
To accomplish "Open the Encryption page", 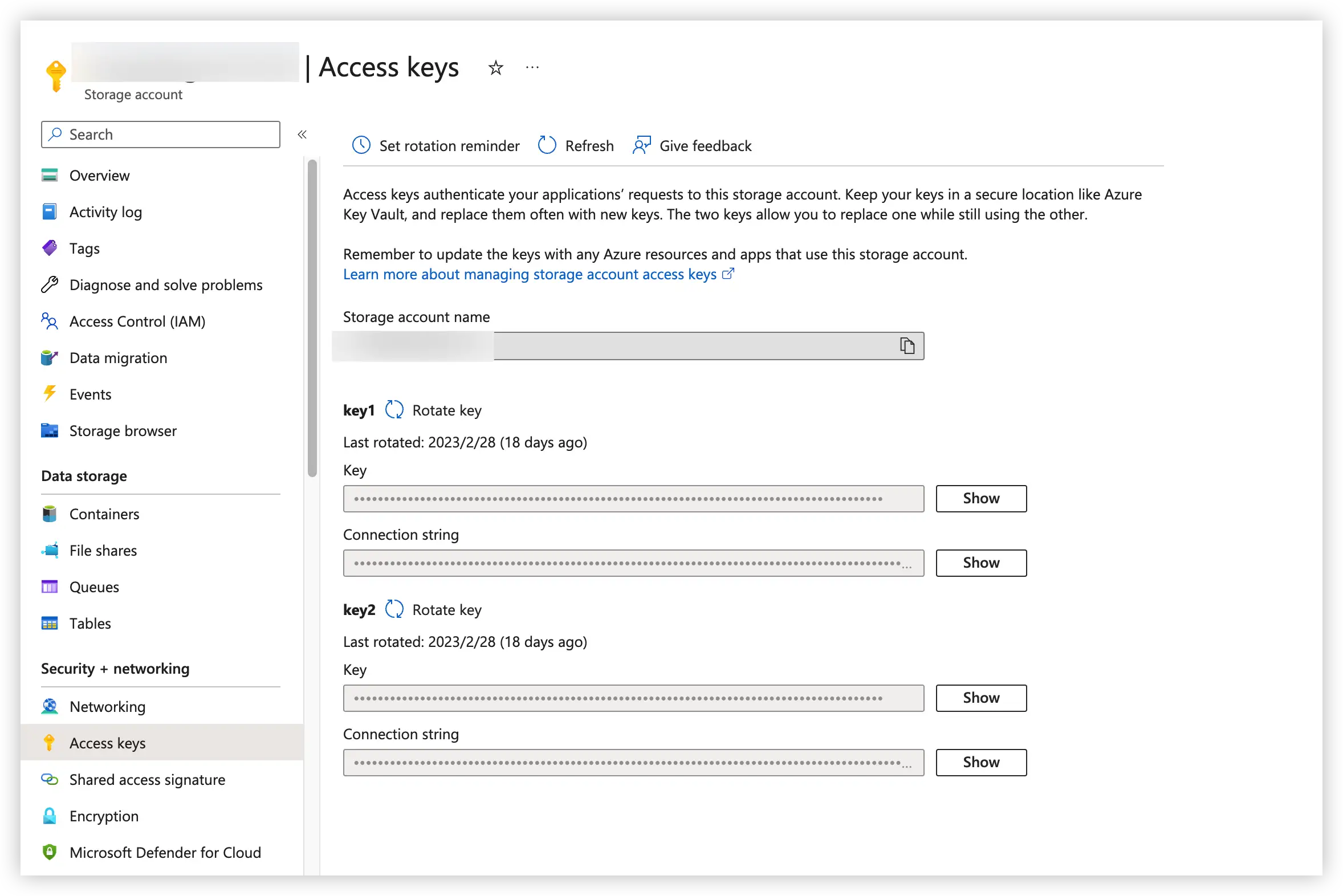I will pyautogui.click(x=104, y=816).
